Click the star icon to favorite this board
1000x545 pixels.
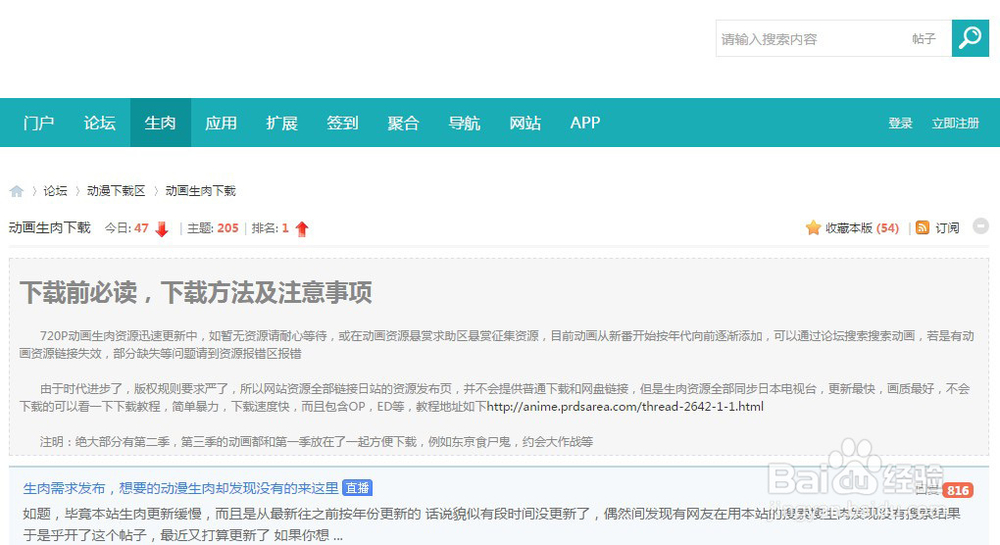point(813,228)
